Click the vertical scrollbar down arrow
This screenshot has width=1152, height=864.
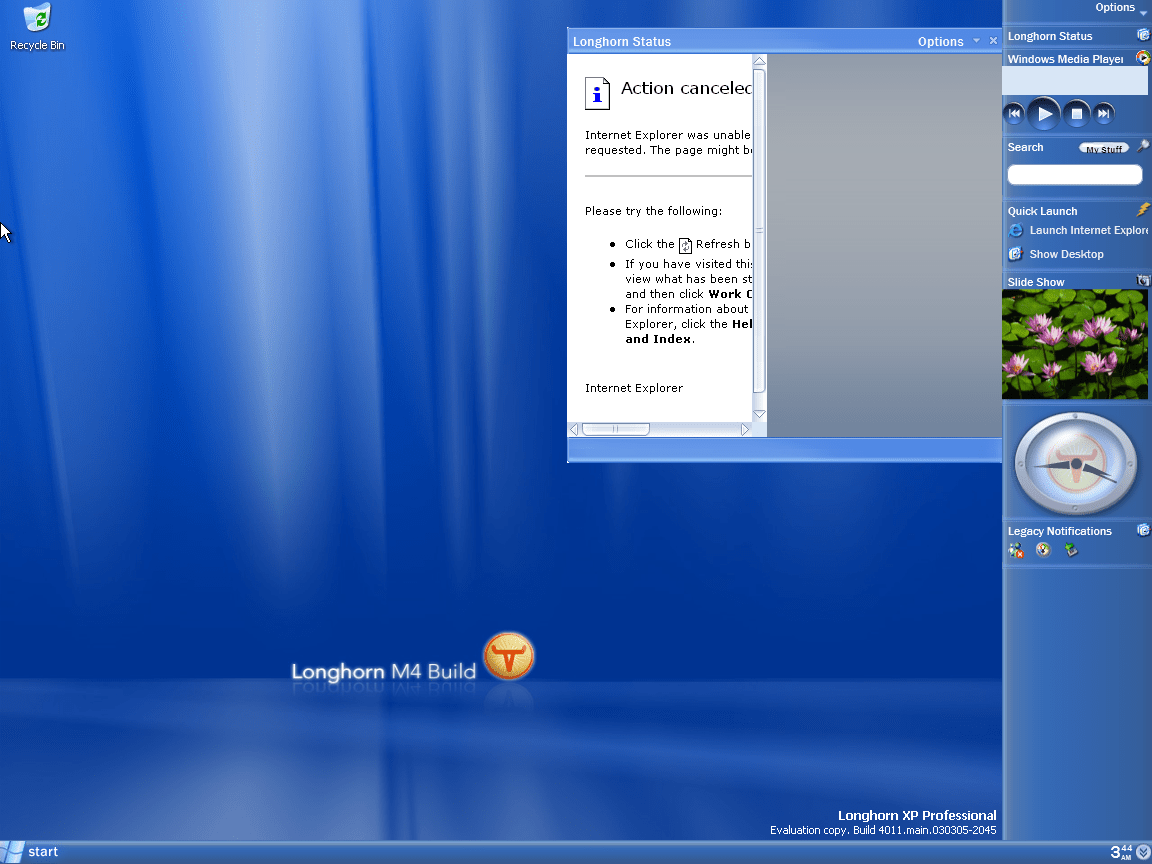point(760,414)
